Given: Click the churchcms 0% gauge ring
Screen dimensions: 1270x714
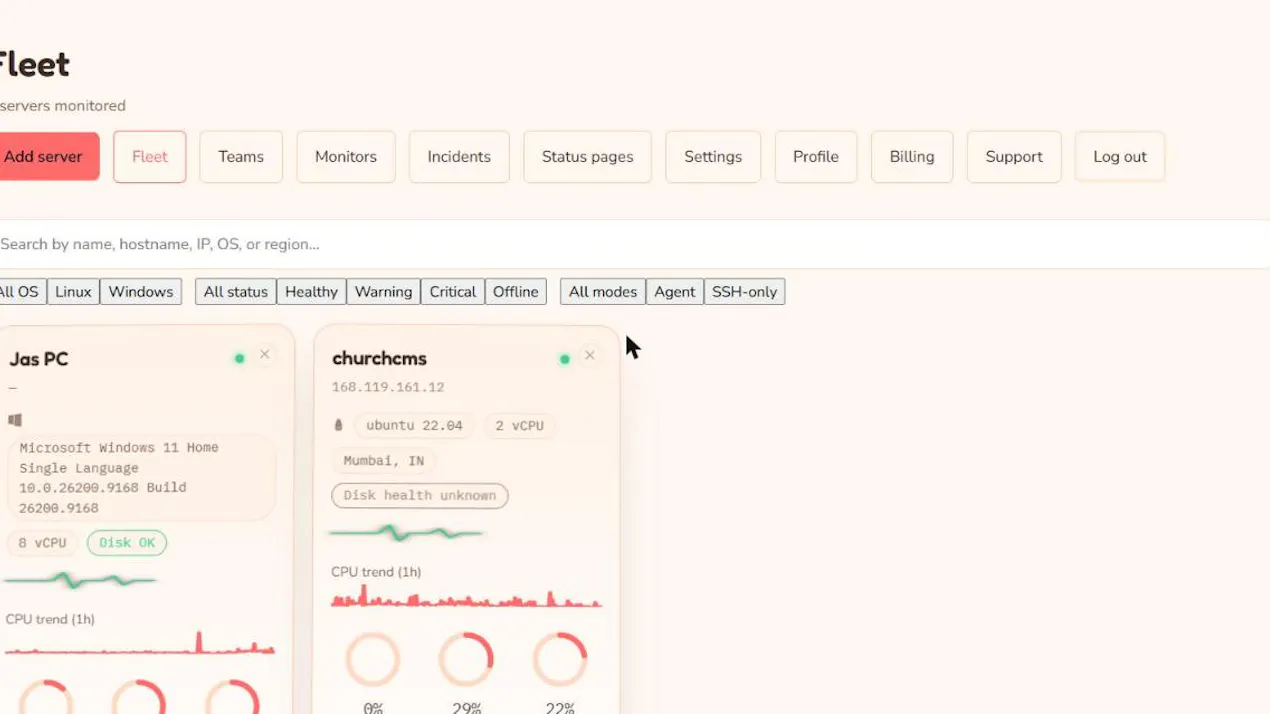Looking at the screenshot, I should tap(373, 659).
